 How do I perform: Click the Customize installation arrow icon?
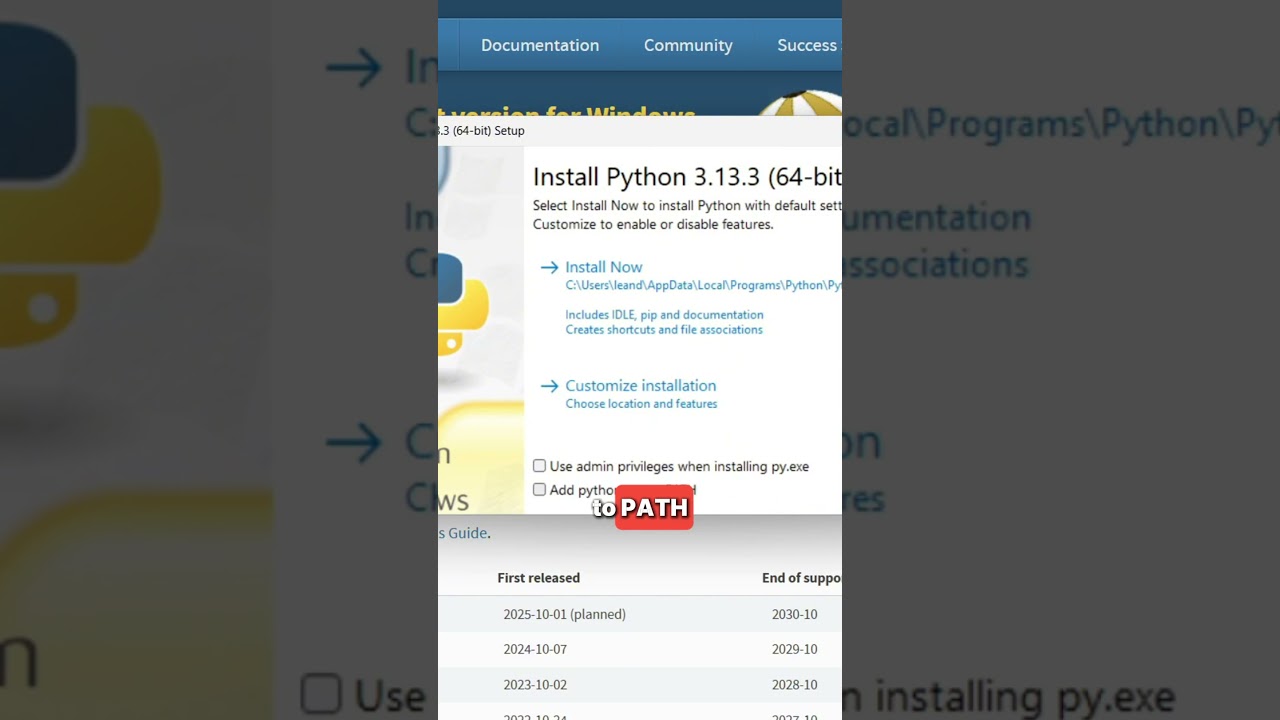(549, 385)
